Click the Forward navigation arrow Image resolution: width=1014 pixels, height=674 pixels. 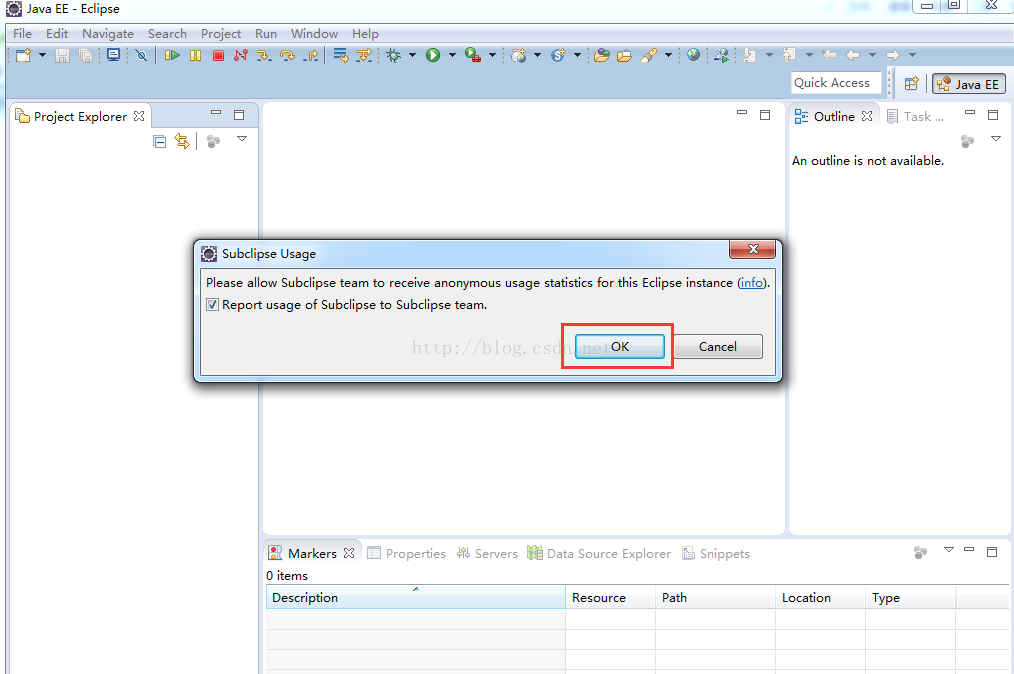(x=892, y=56)
